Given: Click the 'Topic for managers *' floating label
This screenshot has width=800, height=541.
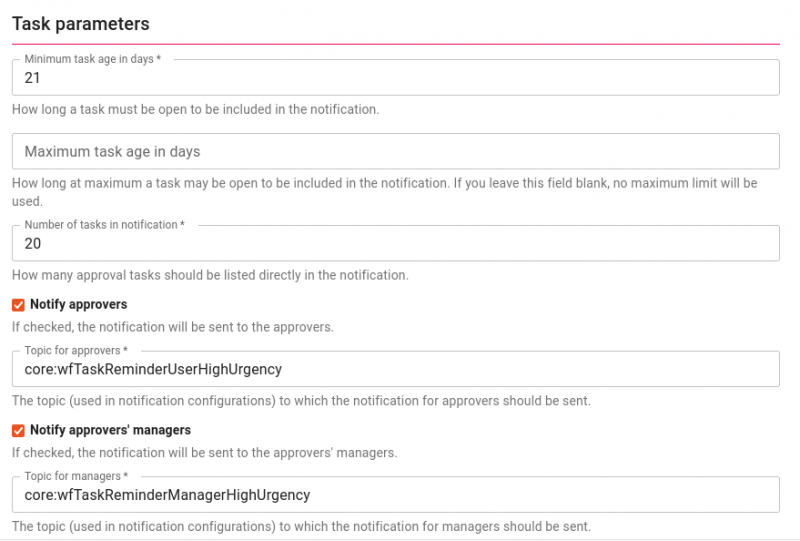Looking at the screenshot, I should (75, 477).
